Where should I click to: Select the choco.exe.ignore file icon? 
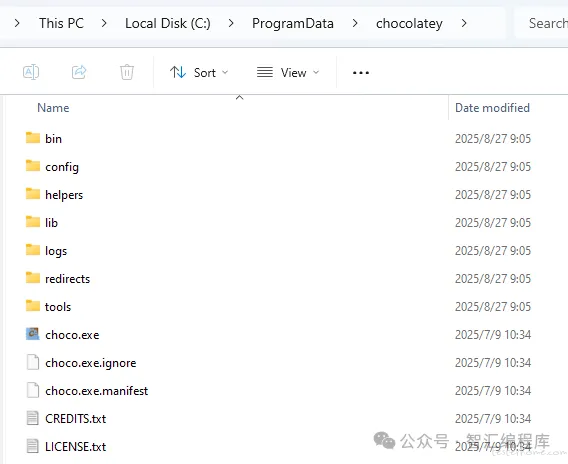click(x=33, y=362)
